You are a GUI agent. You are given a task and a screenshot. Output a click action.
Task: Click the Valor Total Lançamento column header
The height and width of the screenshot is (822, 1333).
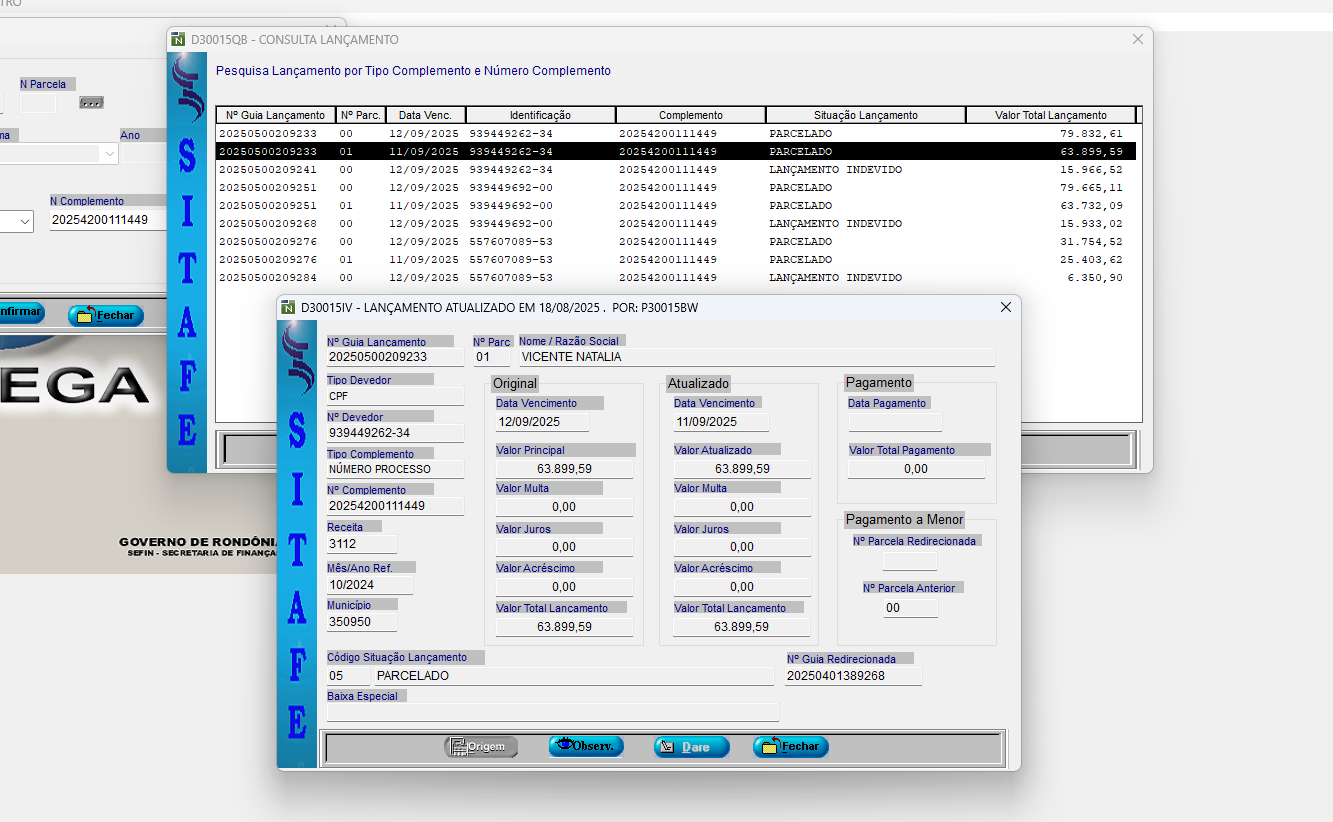1050,115
